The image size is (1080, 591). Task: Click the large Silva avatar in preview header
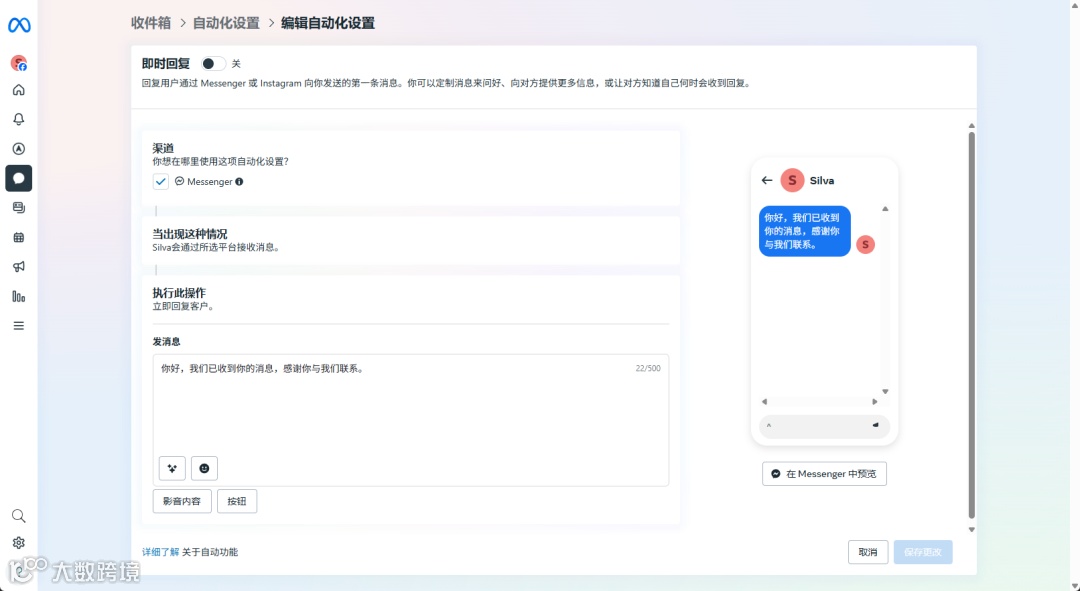click(792, 180)
